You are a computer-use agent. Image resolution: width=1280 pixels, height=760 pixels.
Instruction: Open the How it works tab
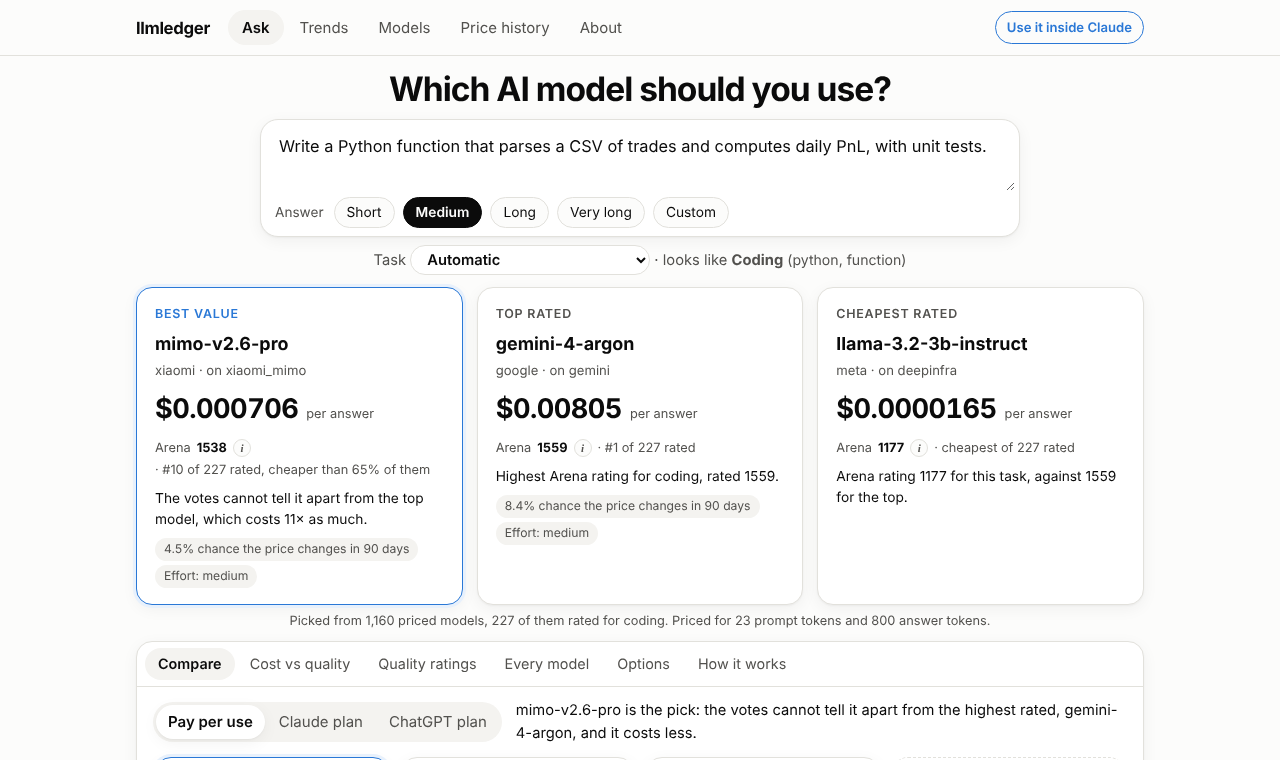(742, 664)
